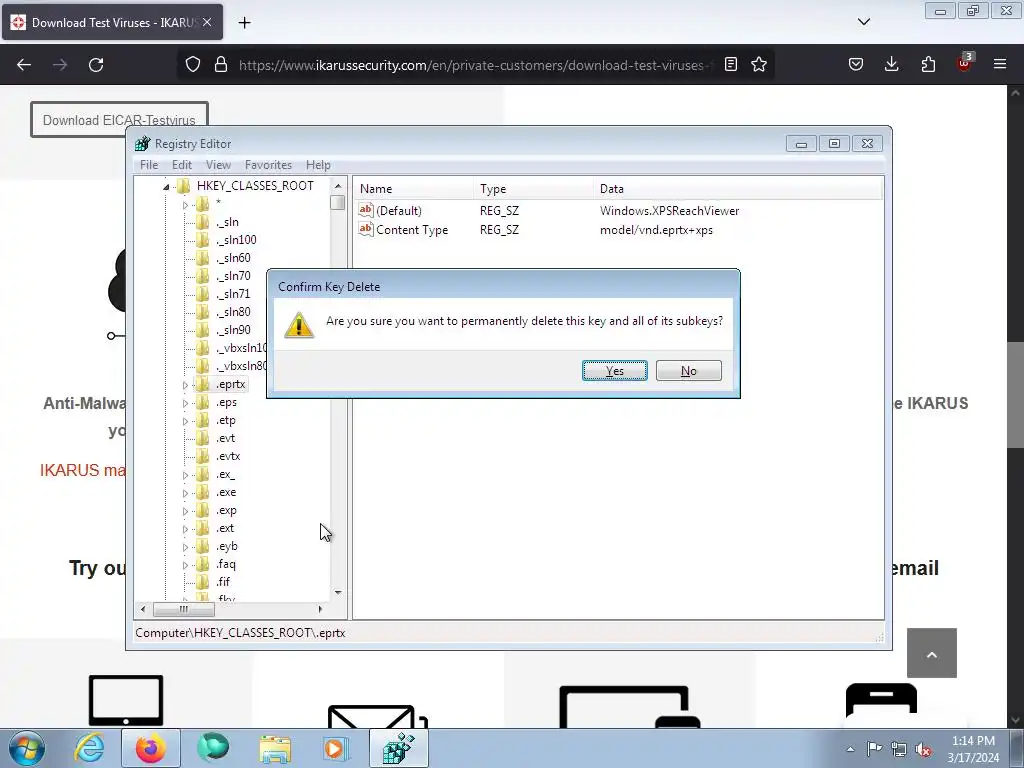
Task: Confirm key deletion with Yes button
Action: pos(615,370)
